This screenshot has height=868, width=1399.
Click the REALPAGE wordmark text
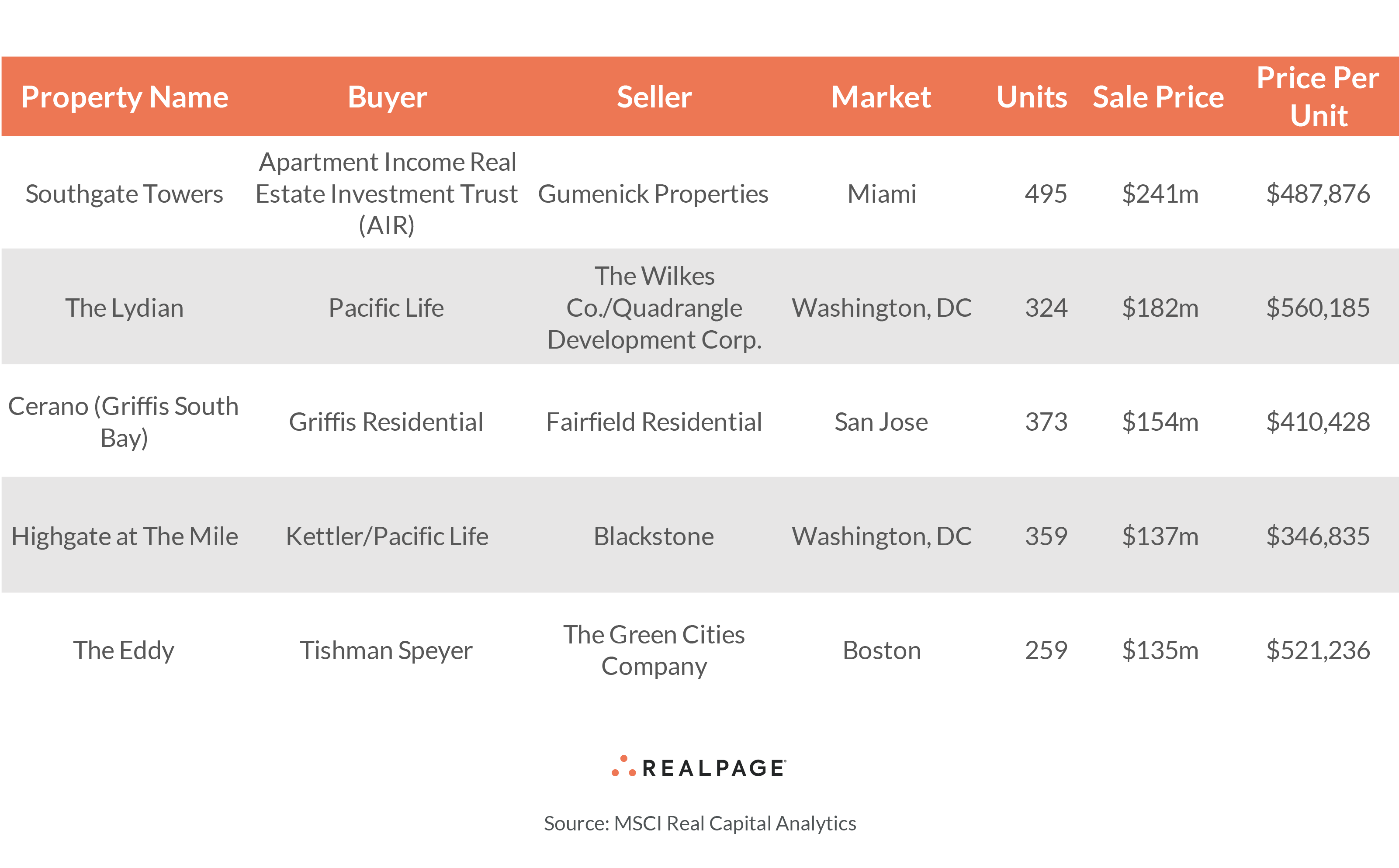click(713, 768)
